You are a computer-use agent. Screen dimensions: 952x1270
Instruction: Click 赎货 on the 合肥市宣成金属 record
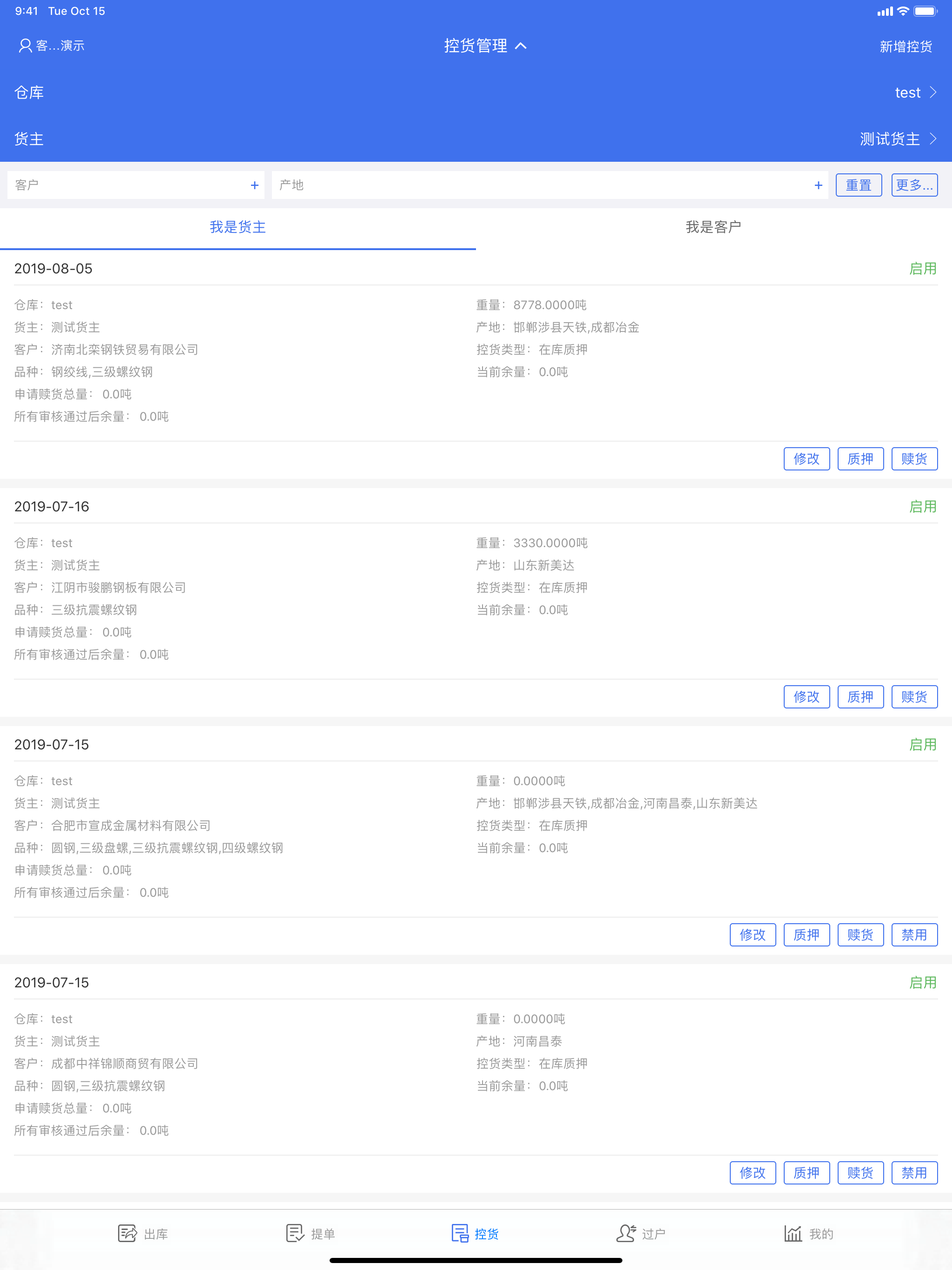coord(860,935)
